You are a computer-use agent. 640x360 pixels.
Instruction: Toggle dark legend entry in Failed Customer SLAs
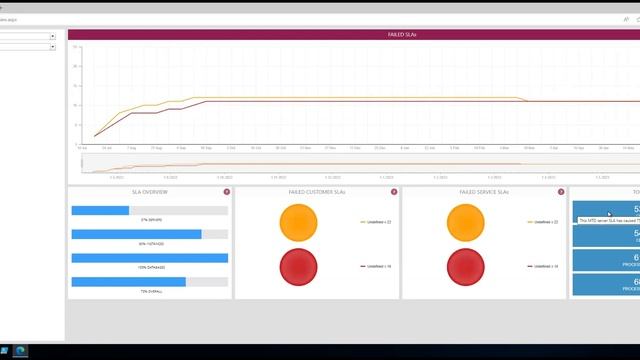[x=376, y=266]
